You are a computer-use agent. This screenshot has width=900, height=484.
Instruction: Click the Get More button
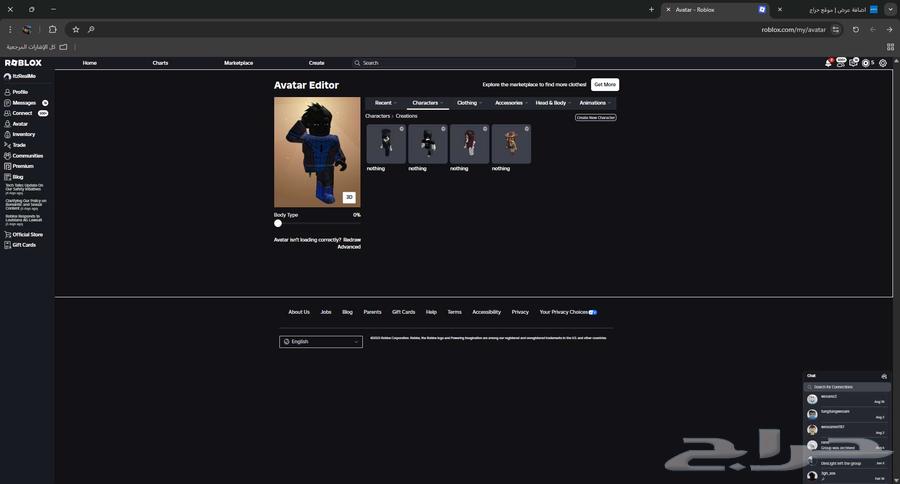coord(605,84)
